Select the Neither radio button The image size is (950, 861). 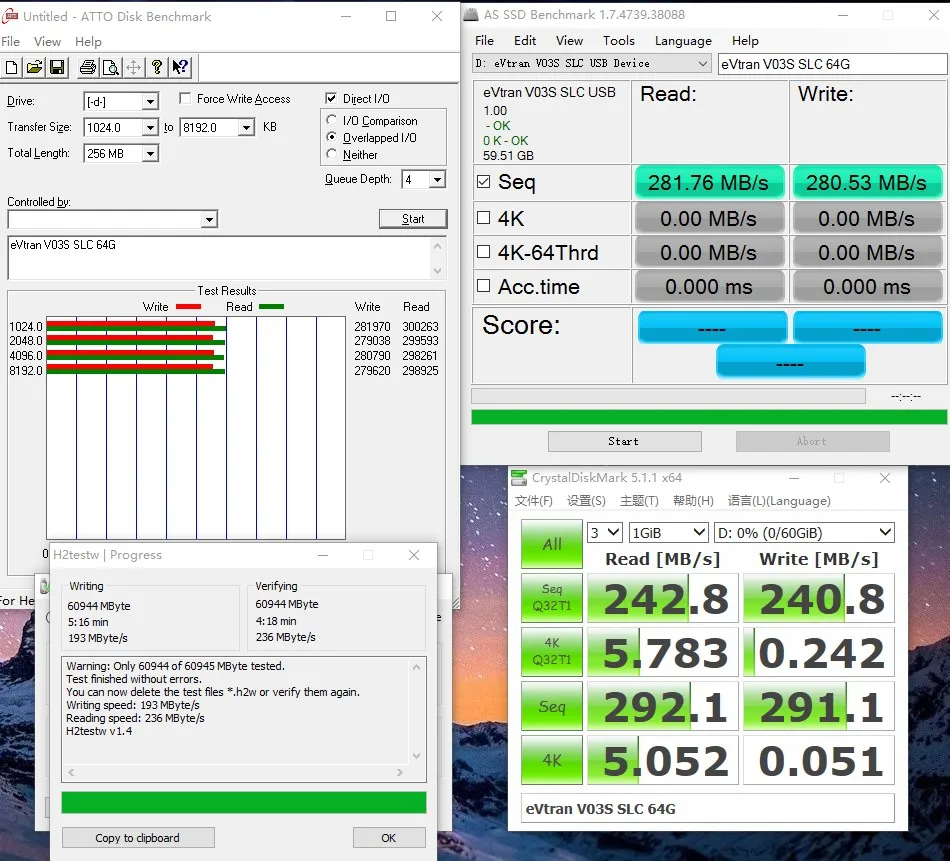click(x=331, y=154)
